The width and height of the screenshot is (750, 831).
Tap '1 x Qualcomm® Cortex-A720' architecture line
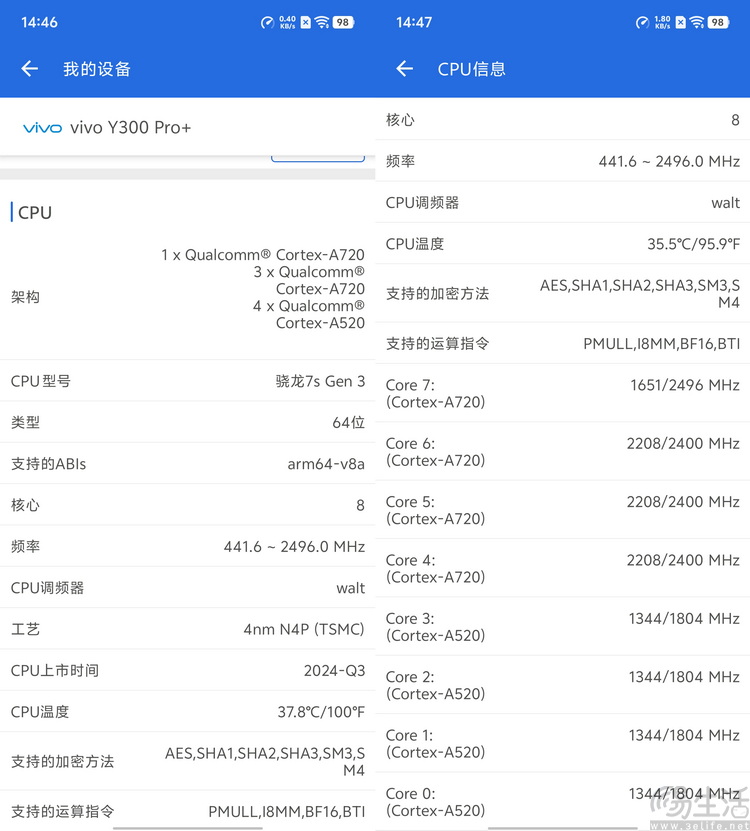click(x=263, y=255)
